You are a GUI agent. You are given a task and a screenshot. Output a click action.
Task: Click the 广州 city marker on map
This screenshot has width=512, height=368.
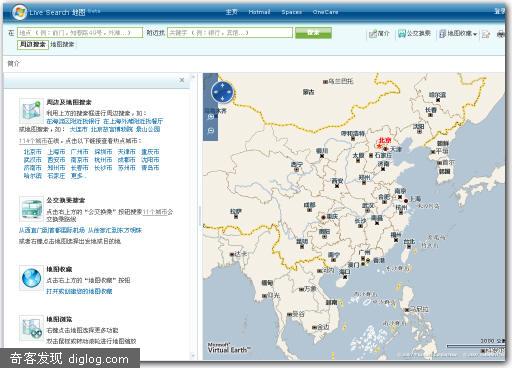363,258
